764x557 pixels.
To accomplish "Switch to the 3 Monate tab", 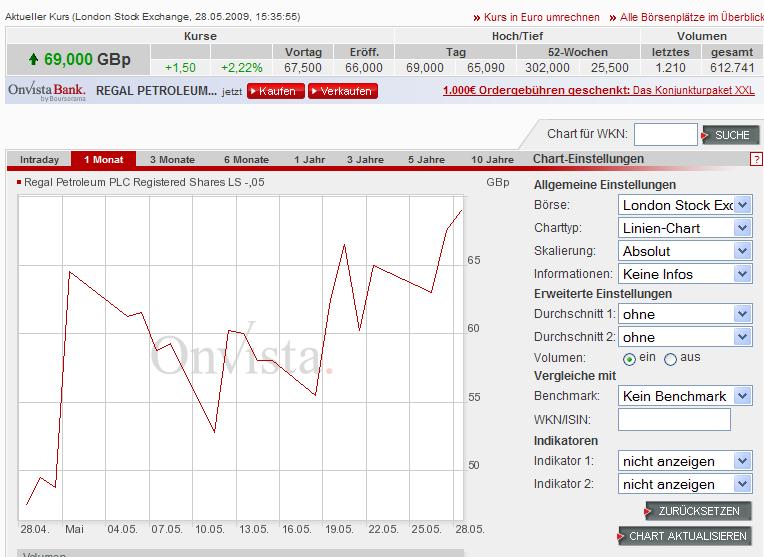I will point(172,159).
